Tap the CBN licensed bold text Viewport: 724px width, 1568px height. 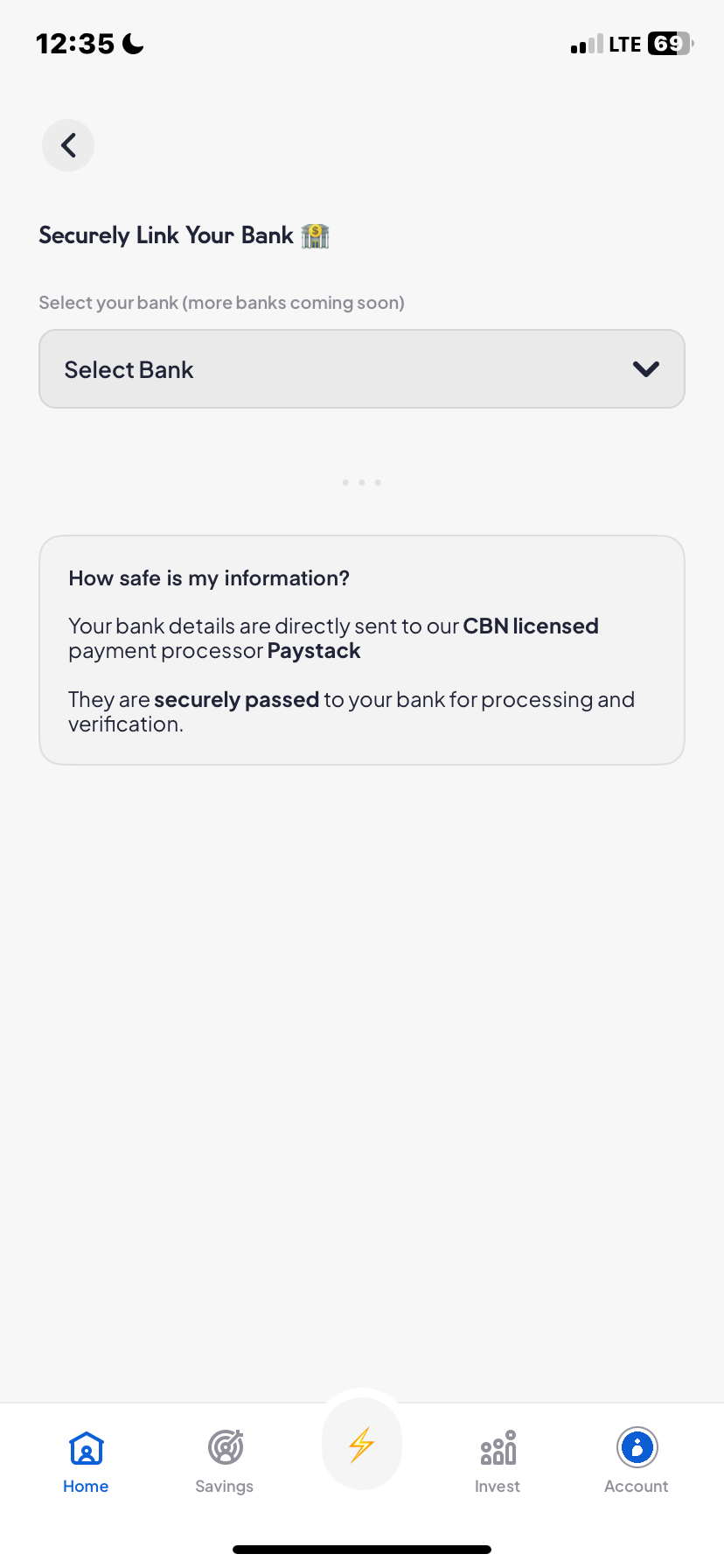tap(530, 626)
